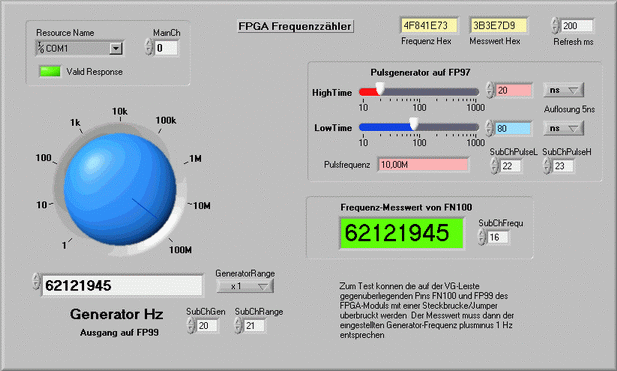The image size is (617, 371).
Task: Expand the GeneratorRange x1 dropdown
Action: (245, 286)
